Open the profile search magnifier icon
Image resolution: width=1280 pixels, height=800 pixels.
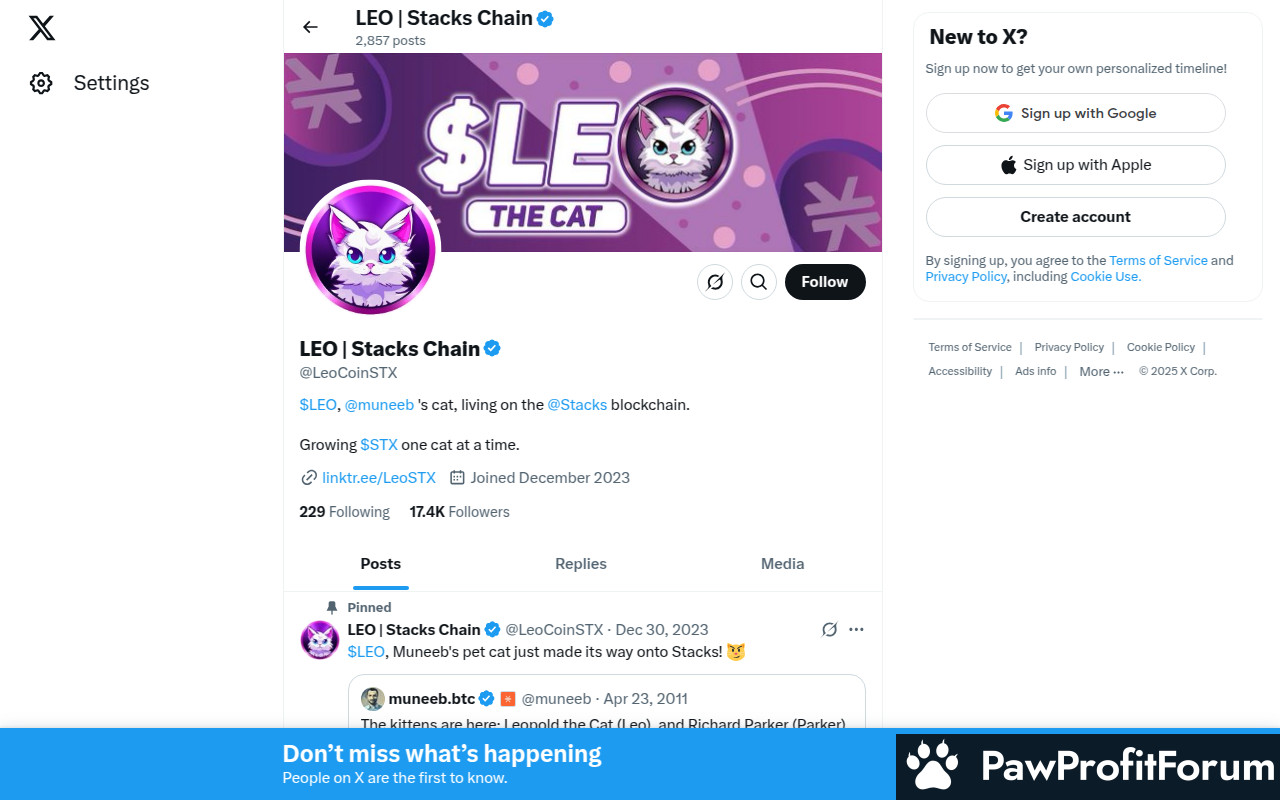click(759, 282)
